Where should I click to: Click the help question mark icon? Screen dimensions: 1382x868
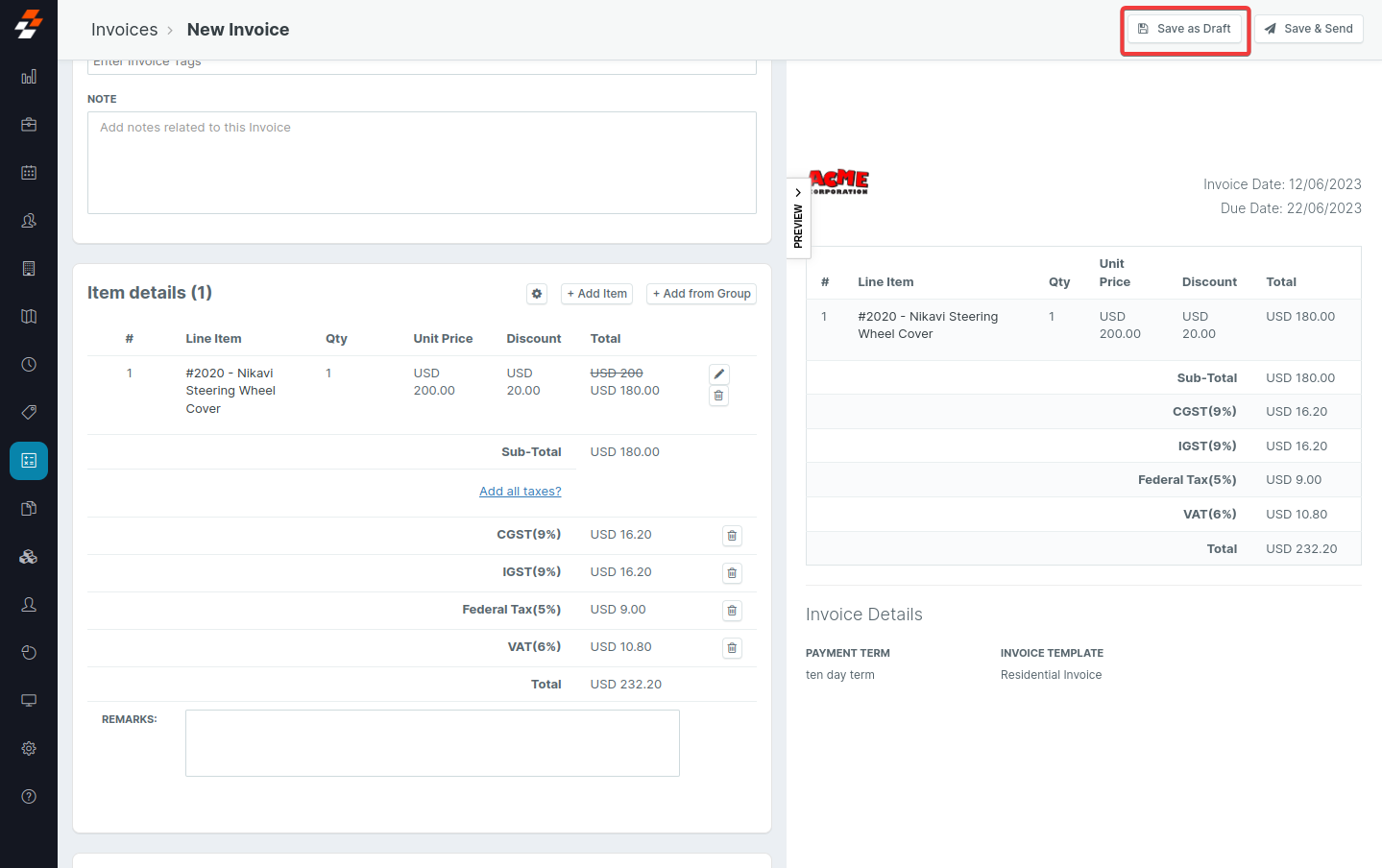(29, 796)
